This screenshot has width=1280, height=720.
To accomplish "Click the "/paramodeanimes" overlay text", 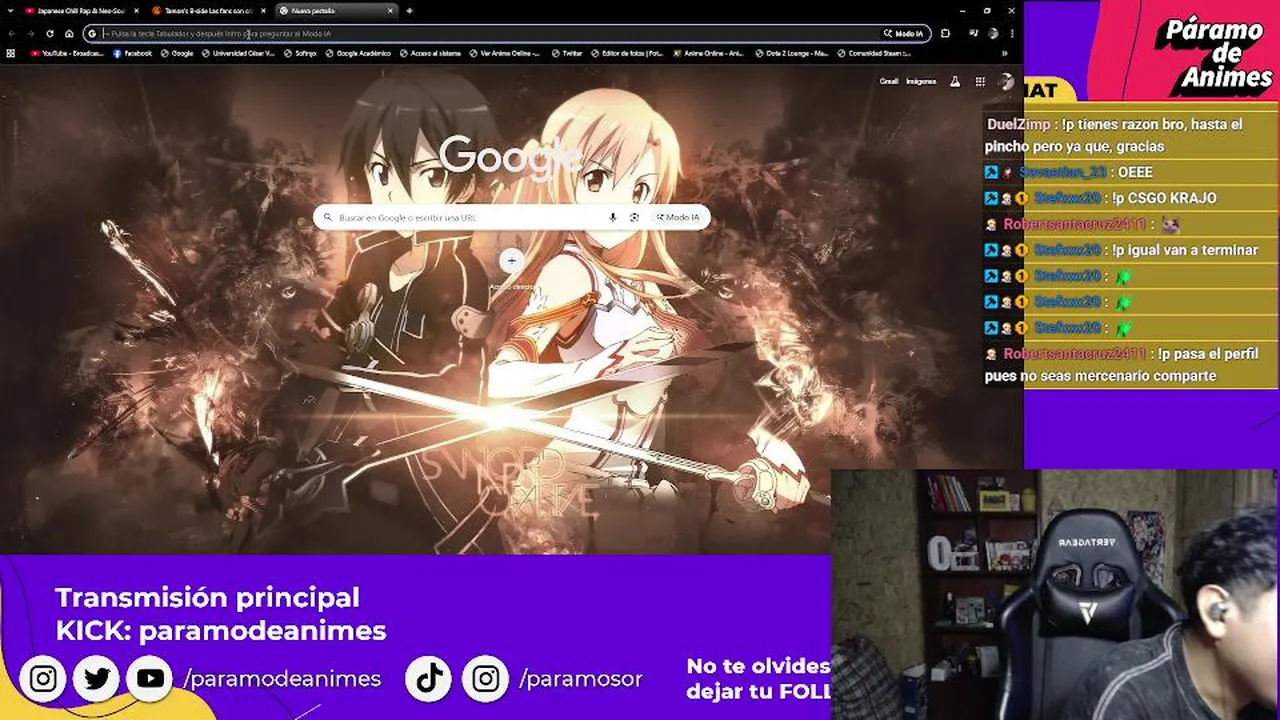I will tap(282, 679).
